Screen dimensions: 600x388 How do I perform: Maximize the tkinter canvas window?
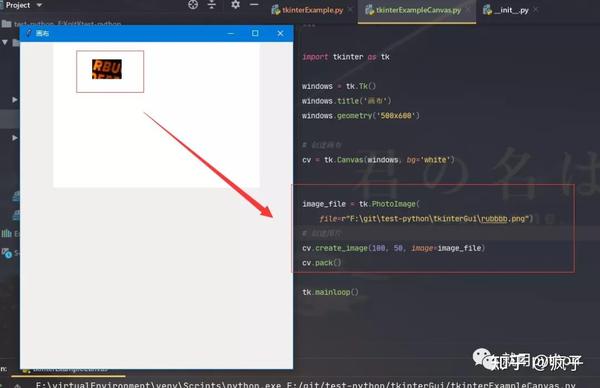point(255,33)
